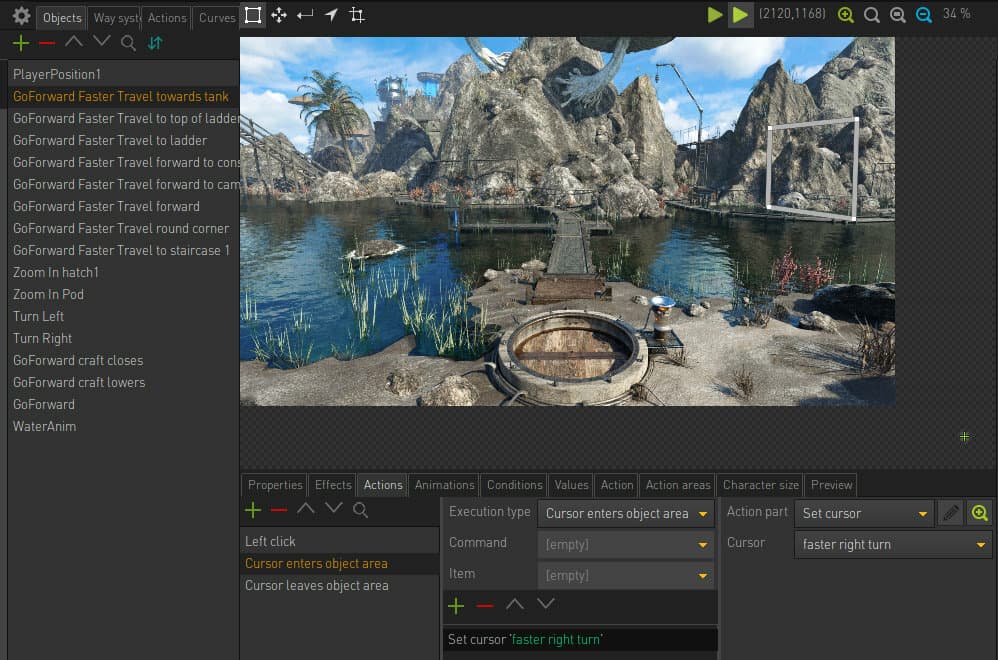Open the Preview tab
Screen dimensions: 998x660
[831, 485]
